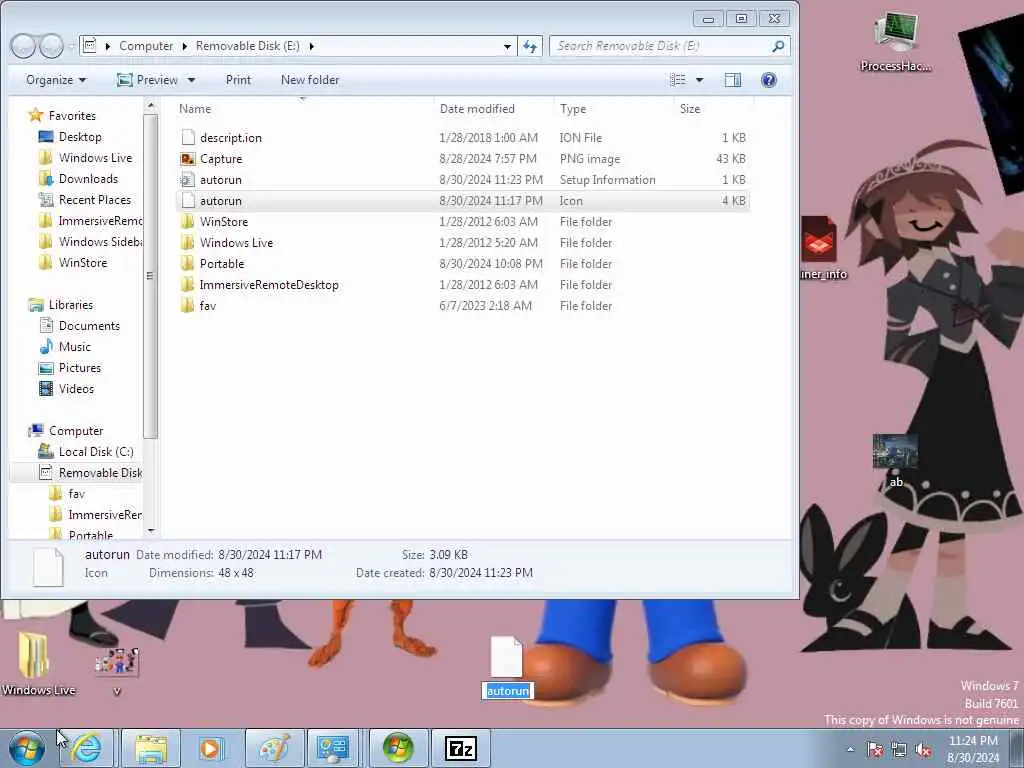
Task: Open the 7-Zip taskbar button
Action: (461, 748)
